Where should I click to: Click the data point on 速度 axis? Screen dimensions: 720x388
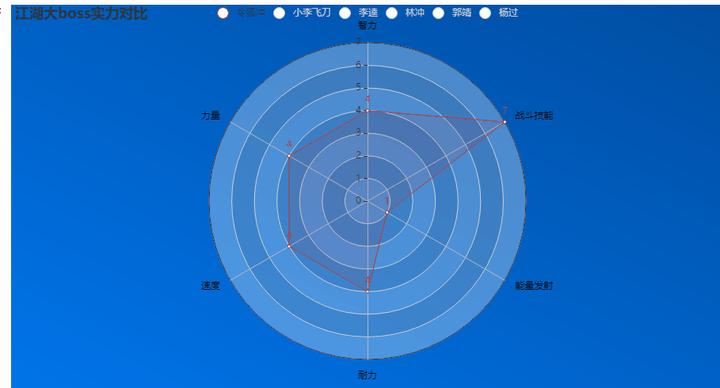[289, 246]
